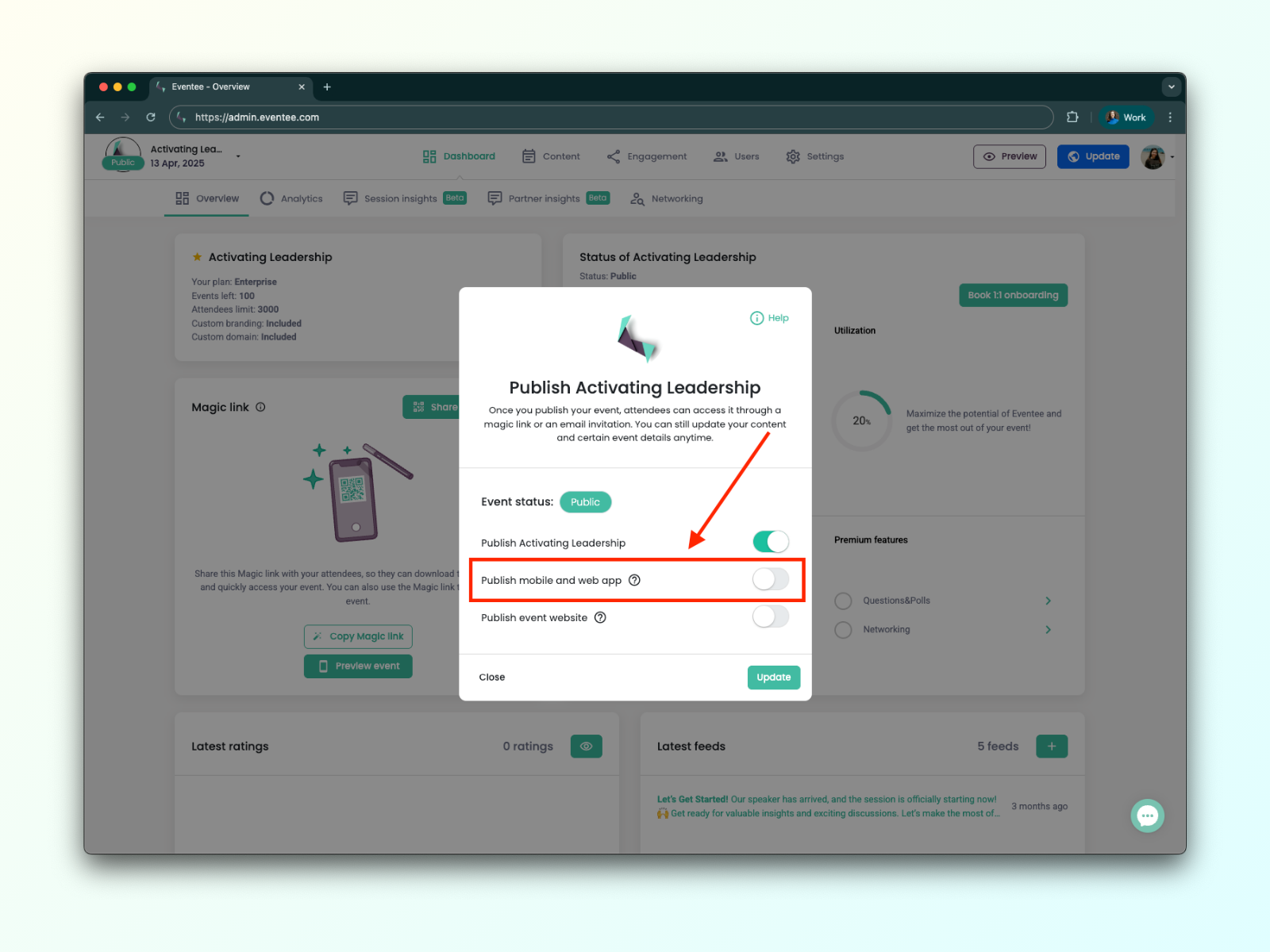The image size is (1270, 952).
Task: Click the blue Update button in header
Action: [1093, 156]
